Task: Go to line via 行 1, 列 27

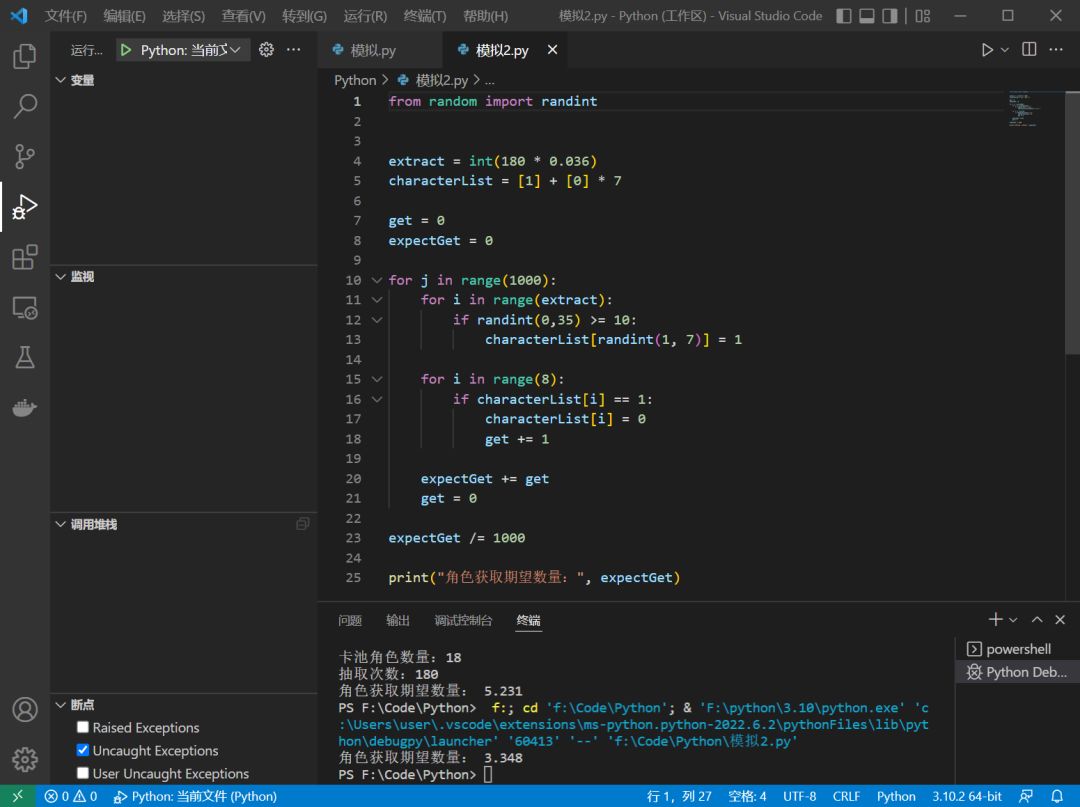Action: [678, 796]
